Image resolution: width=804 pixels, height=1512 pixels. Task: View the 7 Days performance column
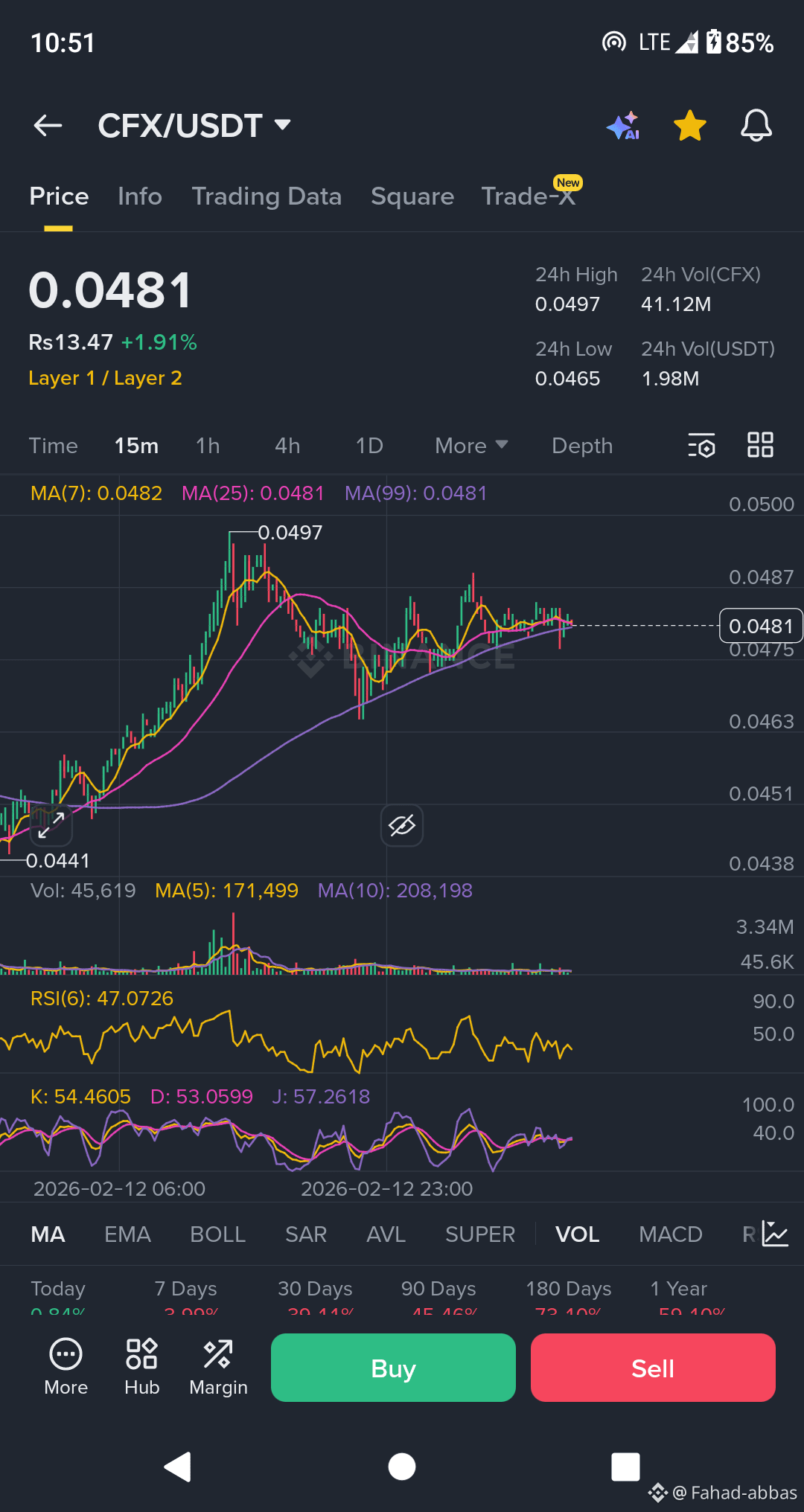tap(186, 1298)
